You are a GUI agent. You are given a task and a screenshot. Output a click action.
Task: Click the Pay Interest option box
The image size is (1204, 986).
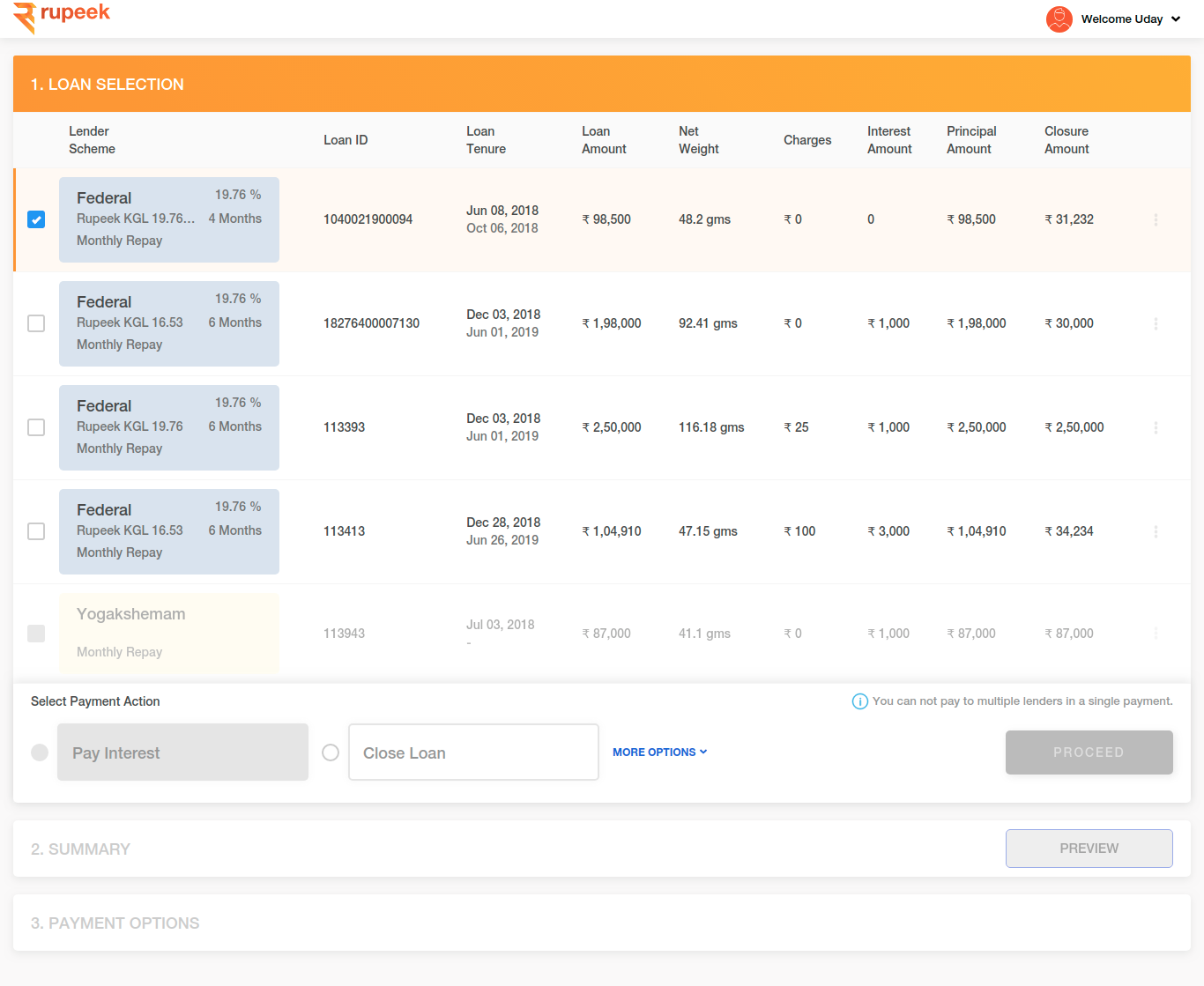point(183,752)
